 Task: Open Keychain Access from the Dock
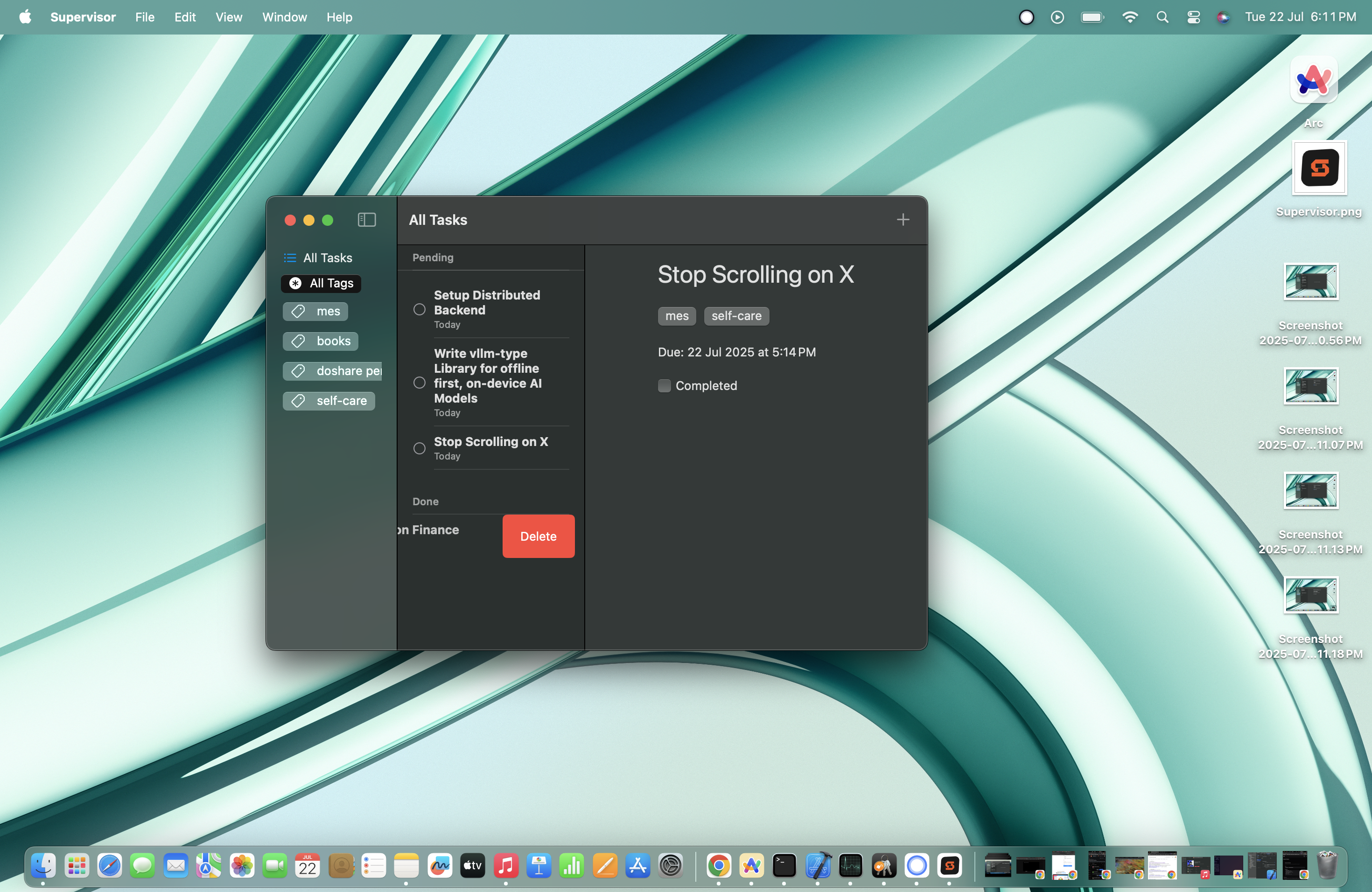tap(884, 865)
